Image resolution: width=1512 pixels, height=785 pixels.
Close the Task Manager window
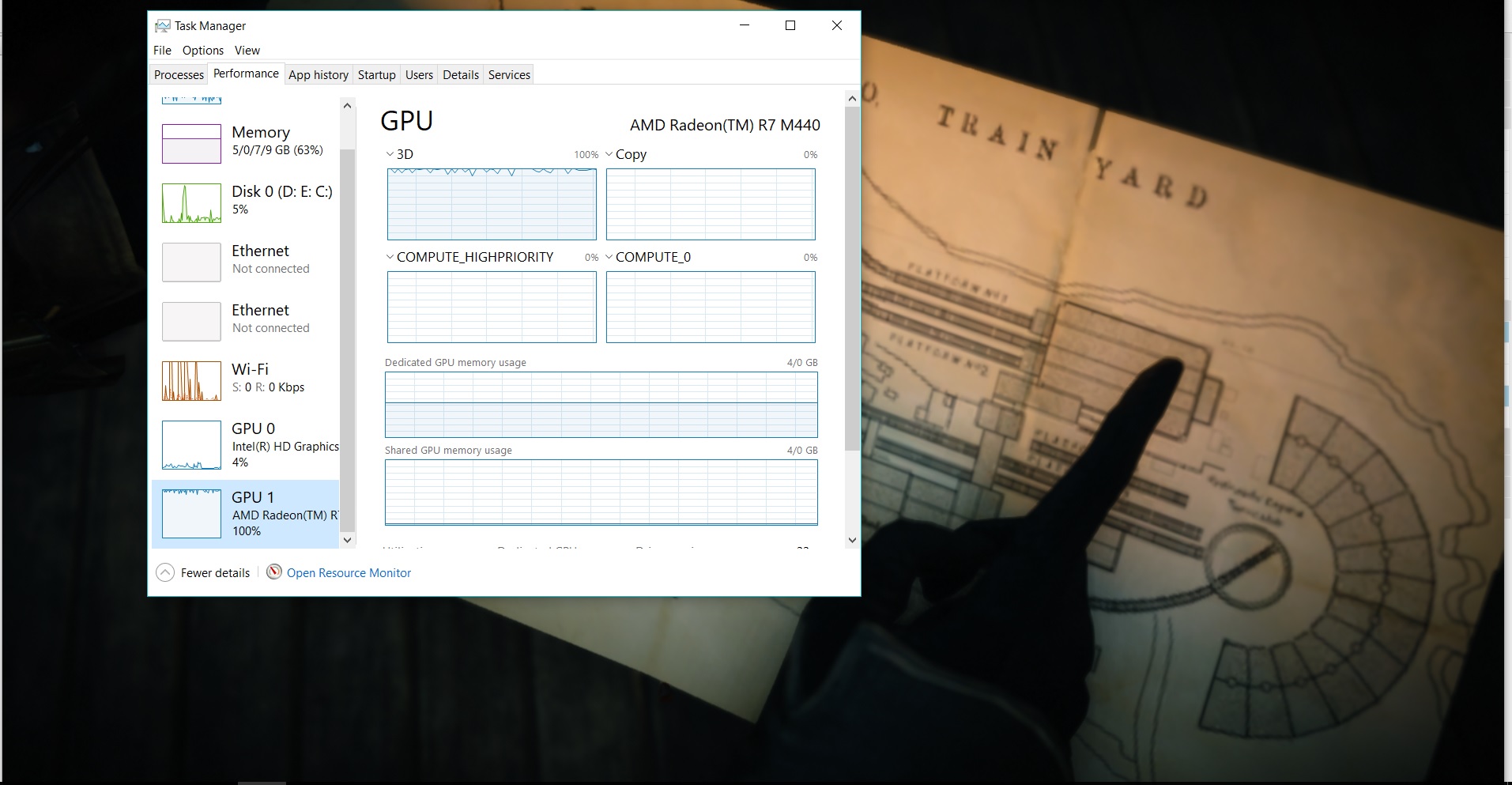pos(837,25)
